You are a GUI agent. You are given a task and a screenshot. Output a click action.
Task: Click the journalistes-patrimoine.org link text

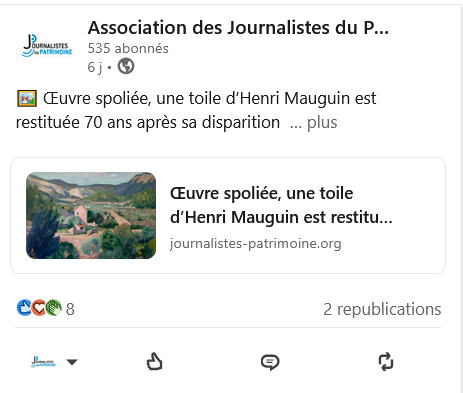pyautogui.click(x=256, y=244)
